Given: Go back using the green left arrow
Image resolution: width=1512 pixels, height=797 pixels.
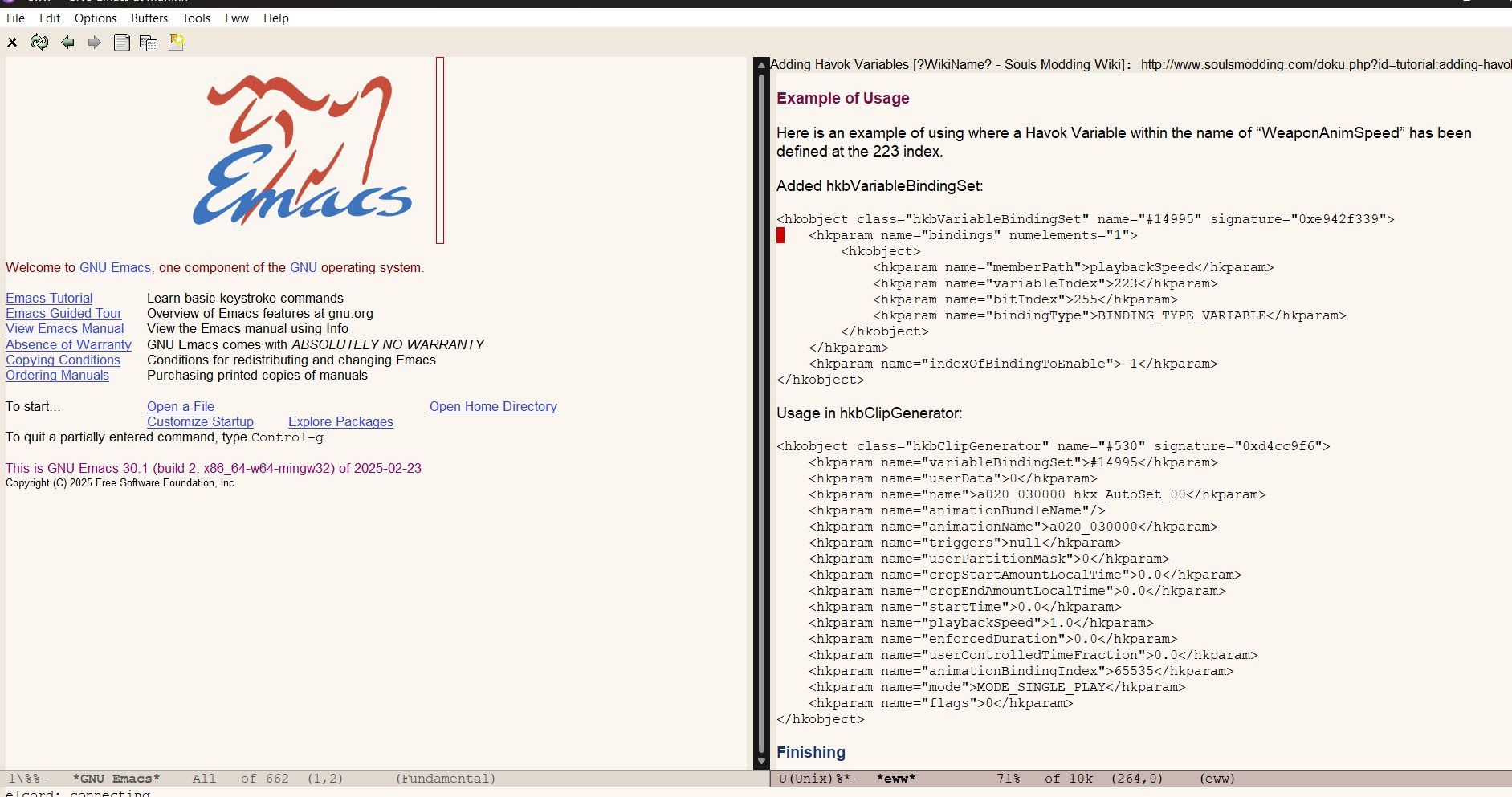Looking at the screenshot, I should click(x=67, y=43).
